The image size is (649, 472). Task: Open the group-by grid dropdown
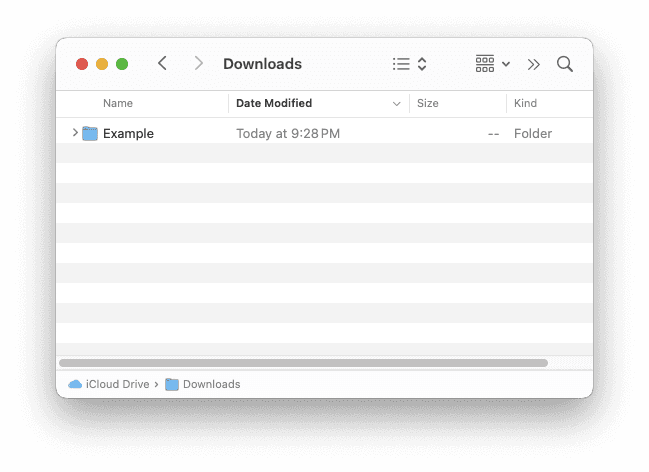pos(492,64)
